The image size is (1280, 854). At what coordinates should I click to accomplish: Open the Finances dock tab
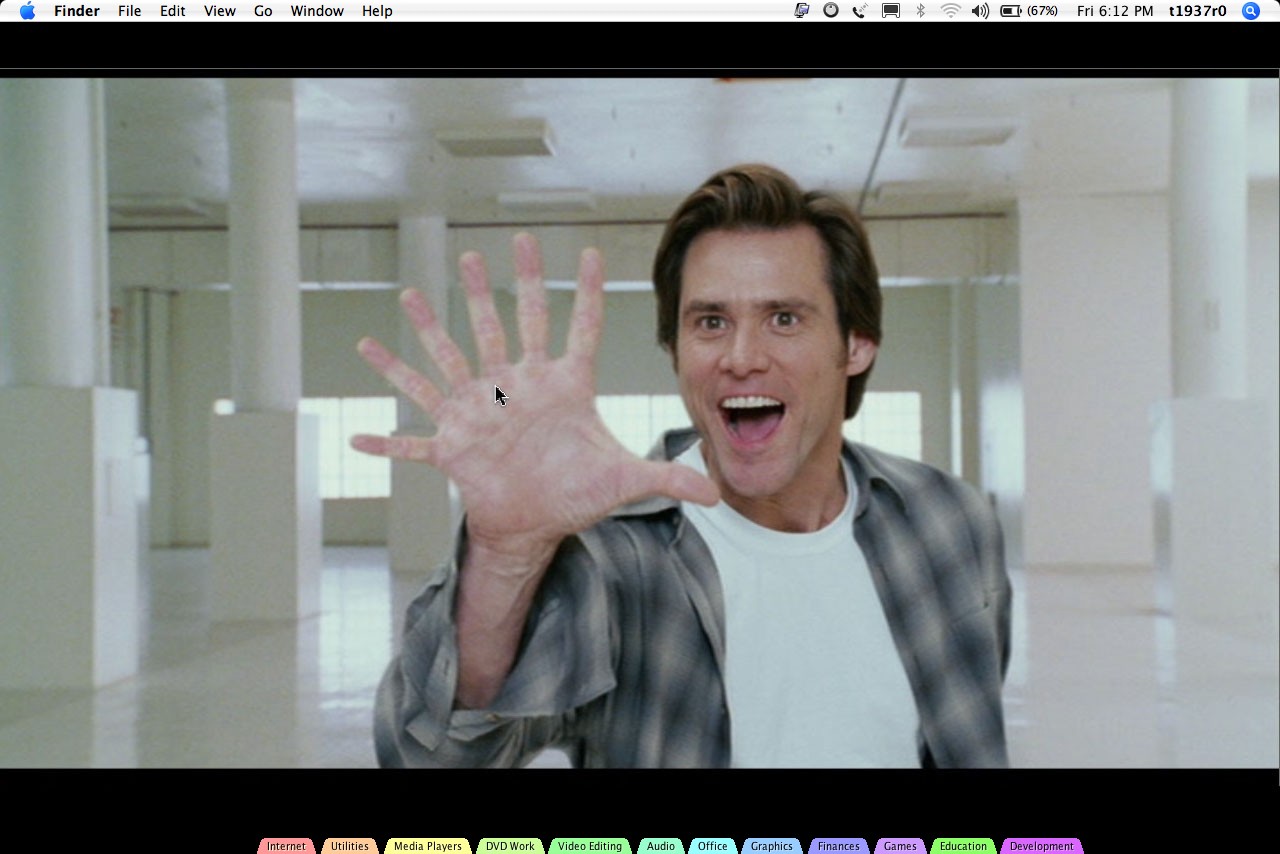[x=838, y=846]
